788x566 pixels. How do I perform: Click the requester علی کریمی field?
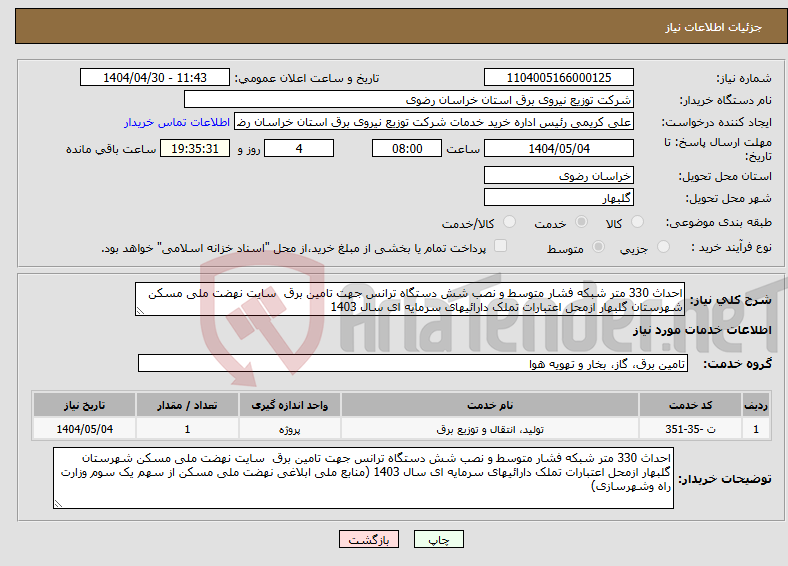coord(434,122)
